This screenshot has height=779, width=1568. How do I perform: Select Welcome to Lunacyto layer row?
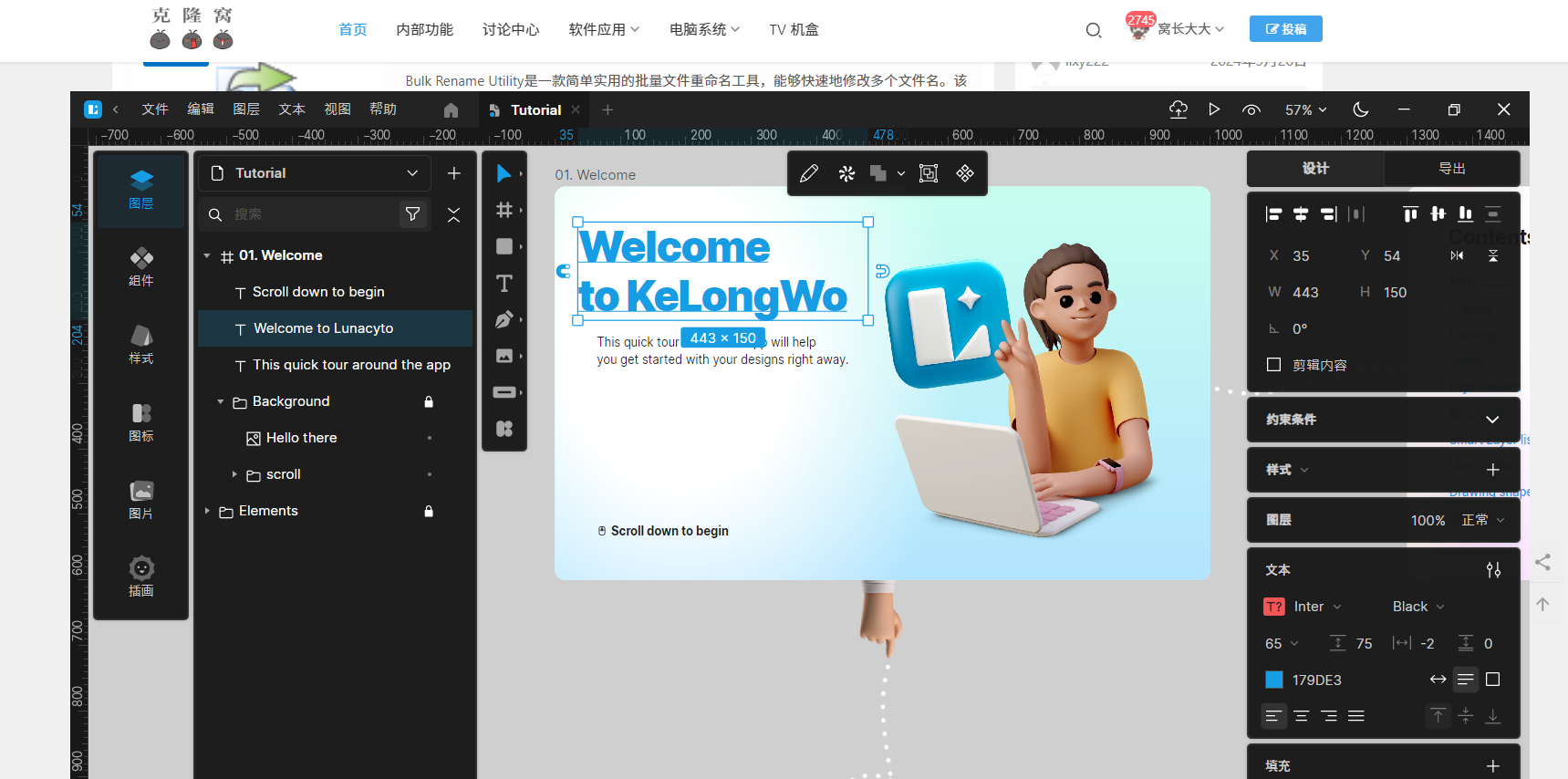[x=335, y=328]
